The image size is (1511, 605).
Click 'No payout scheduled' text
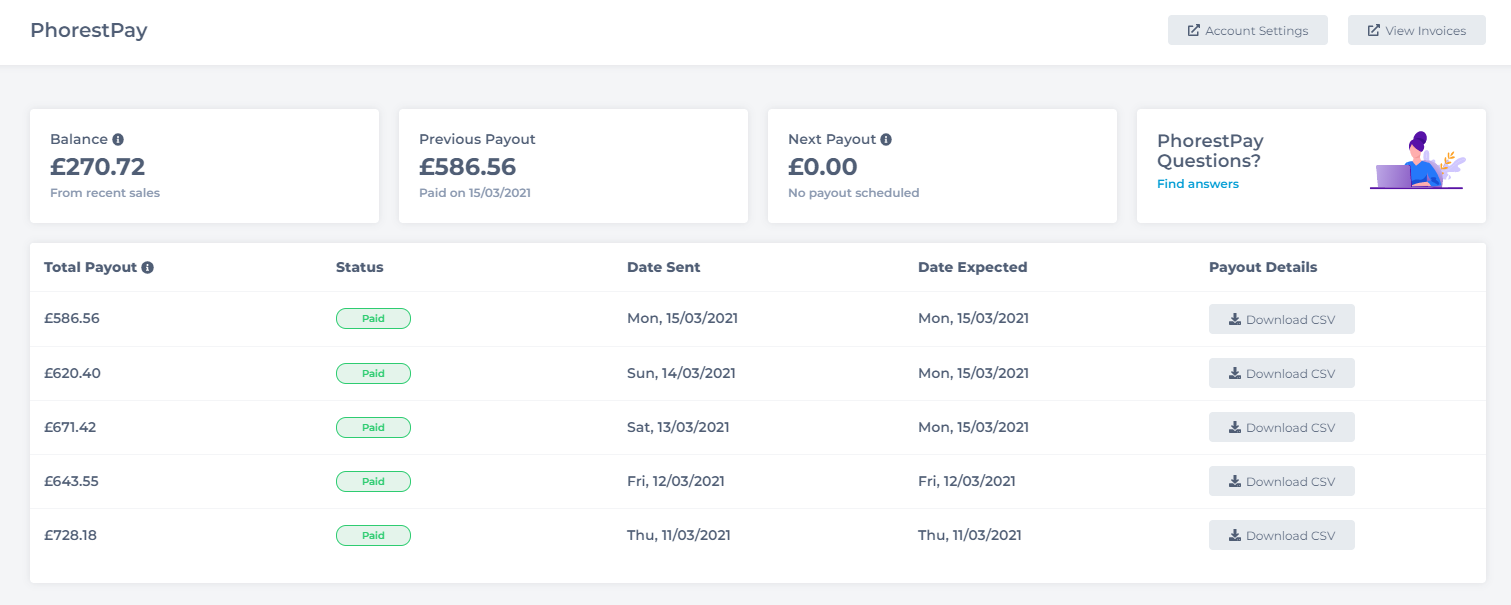(x=853, y=192)
